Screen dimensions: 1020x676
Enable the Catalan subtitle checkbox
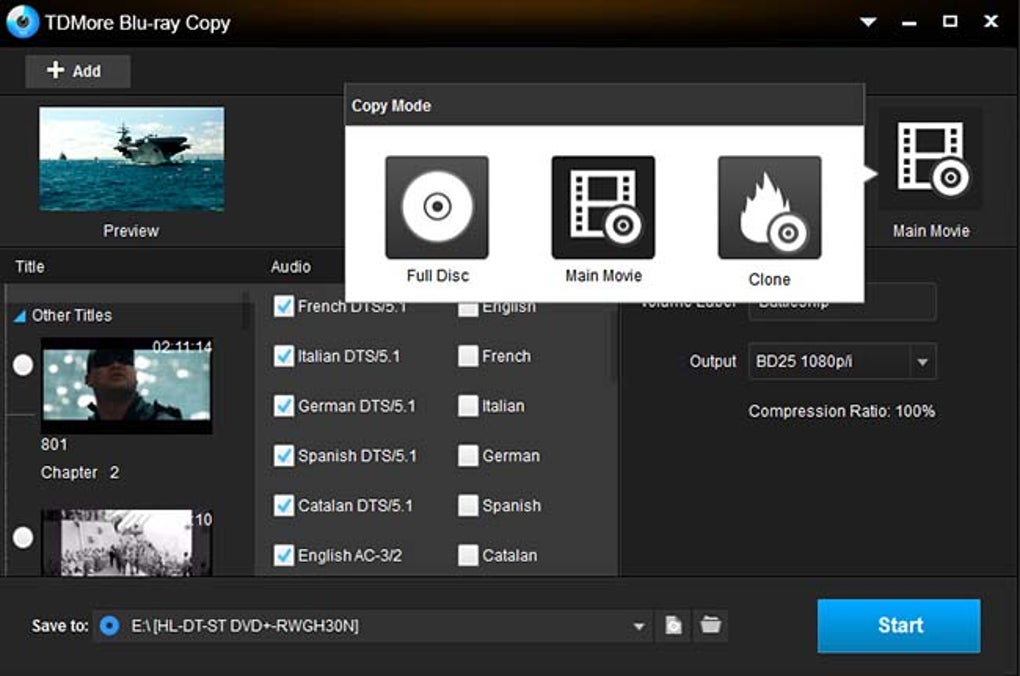[x=468, y=555]
